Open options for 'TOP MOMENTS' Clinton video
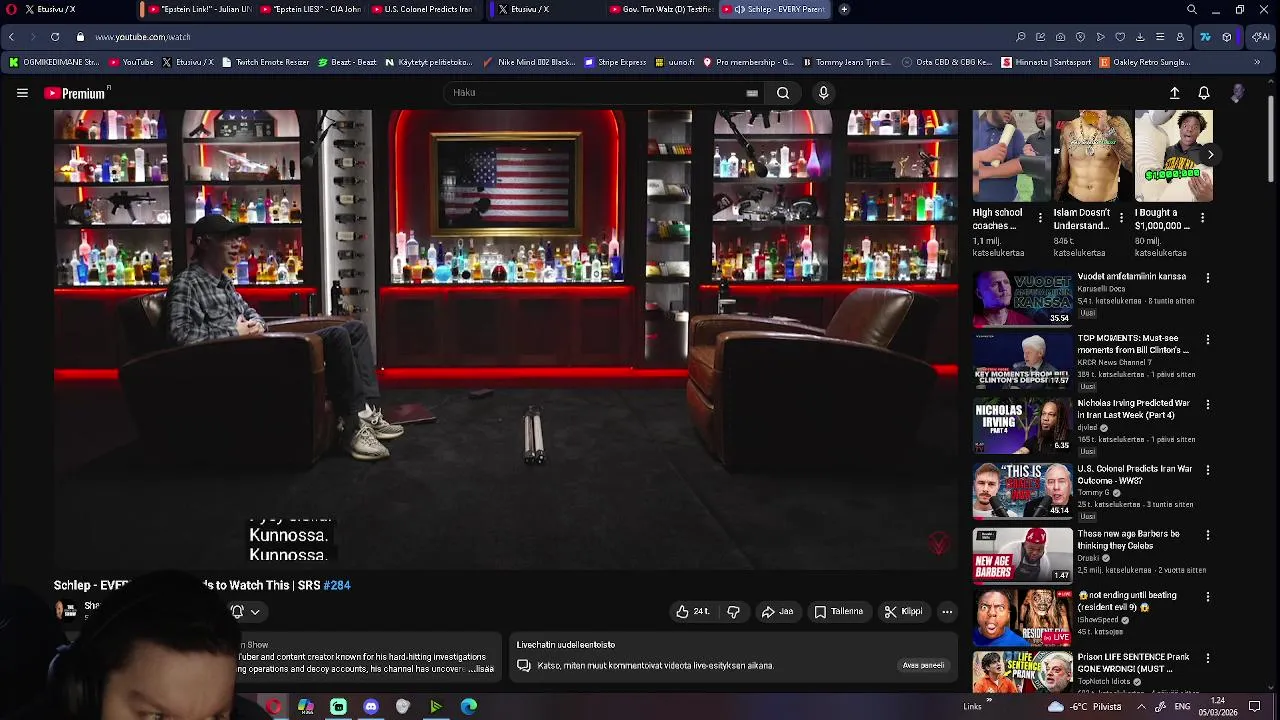Viewport: 1280px width, 720px height. click(1207, 340)
